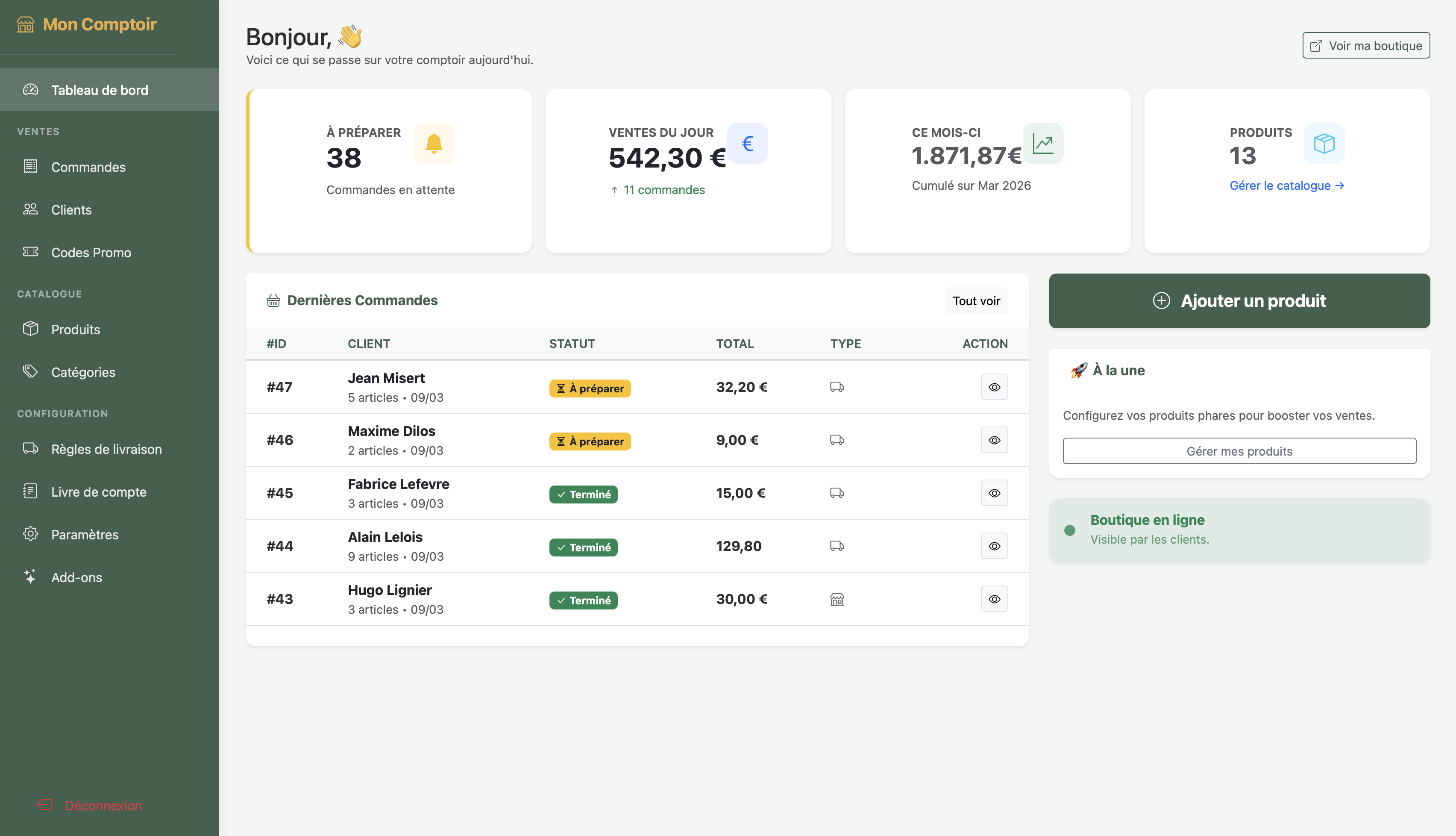View details of order #47 Jean Misert
This screenshot has width=1456, height=836.
995,386
